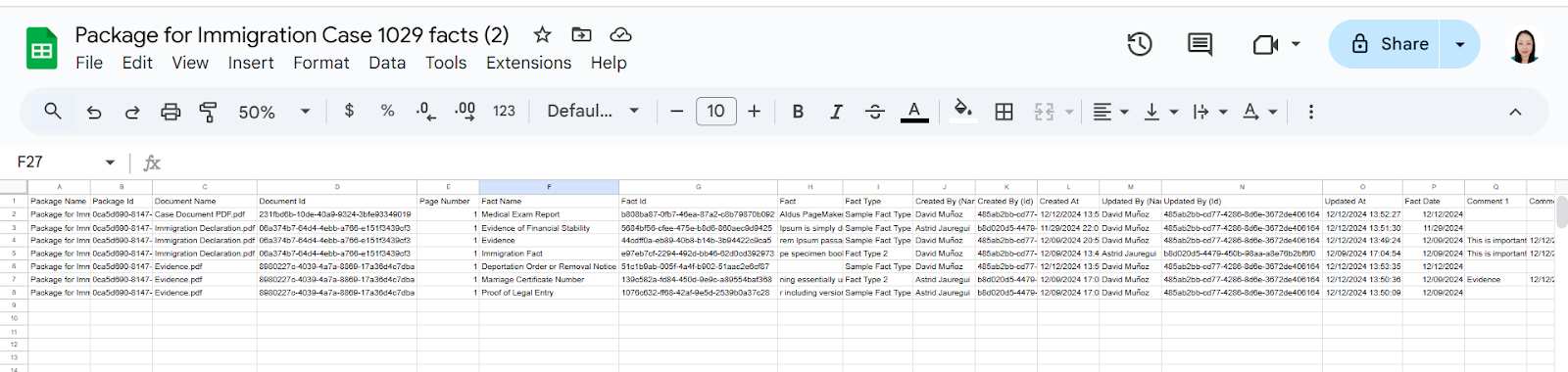Image resolution: width=1568 pixels, height=372 pixels.
Task: Open the borders menu
Action: point(1004,112)
